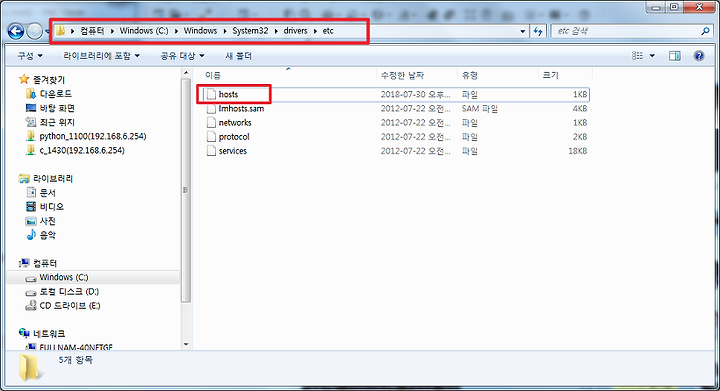Click the navigation pane scrollbar down arrow
This screenshot has width=720, height=391.
coord(186,344)
